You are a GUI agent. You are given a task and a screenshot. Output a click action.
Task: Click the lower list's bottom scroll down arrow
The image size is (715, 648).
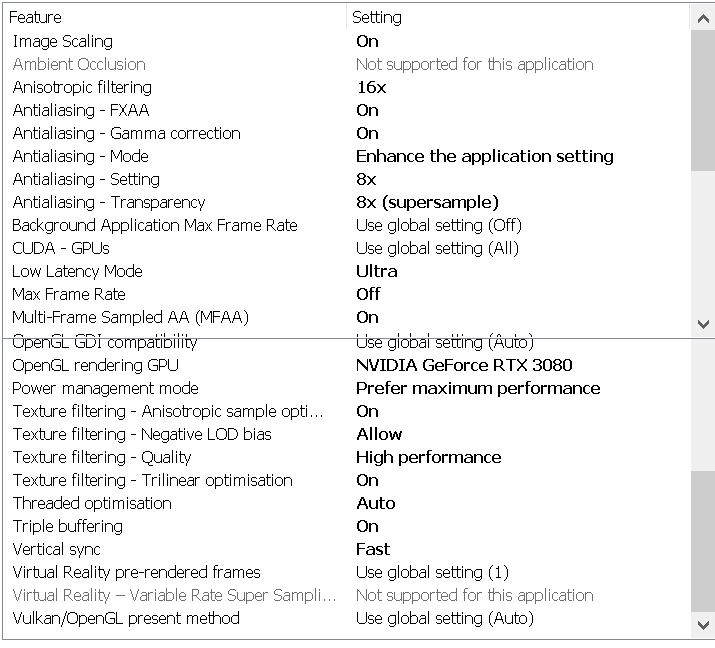click(x=703, y=625)
